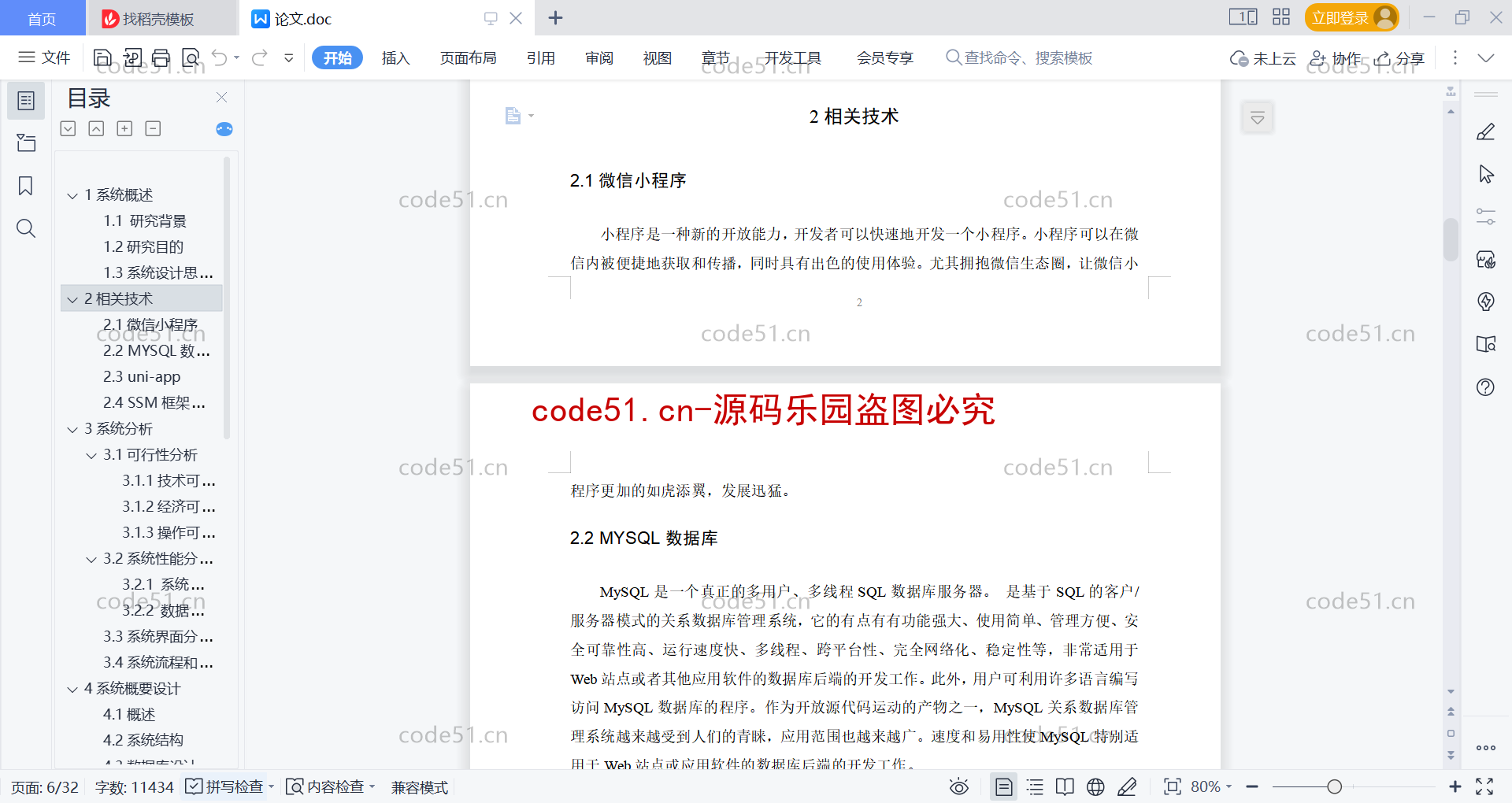Open the 引用 ribbon tab
The height and width of the screenshot is (803, 1512).
click(x=541, y=57)
